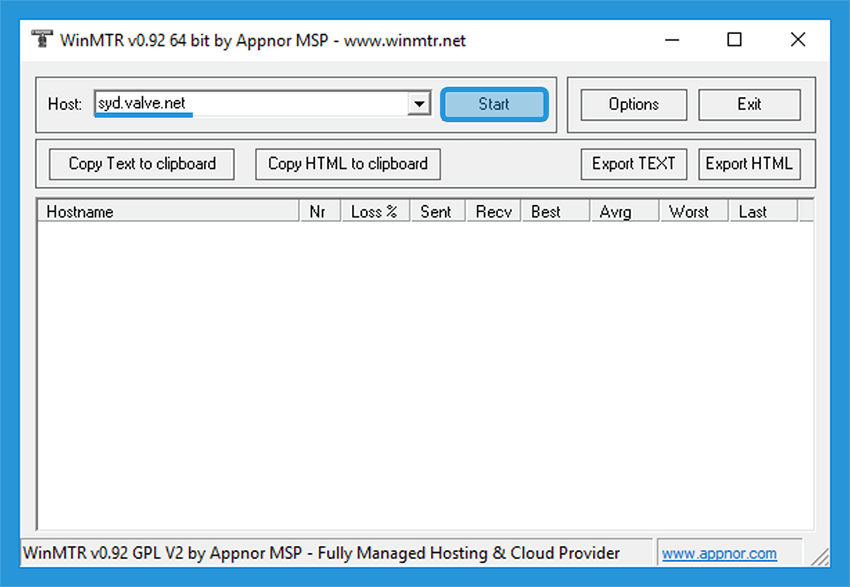Close the WinMTR window
Viewport: 850px width, 587px height.
tap(798, 40)
